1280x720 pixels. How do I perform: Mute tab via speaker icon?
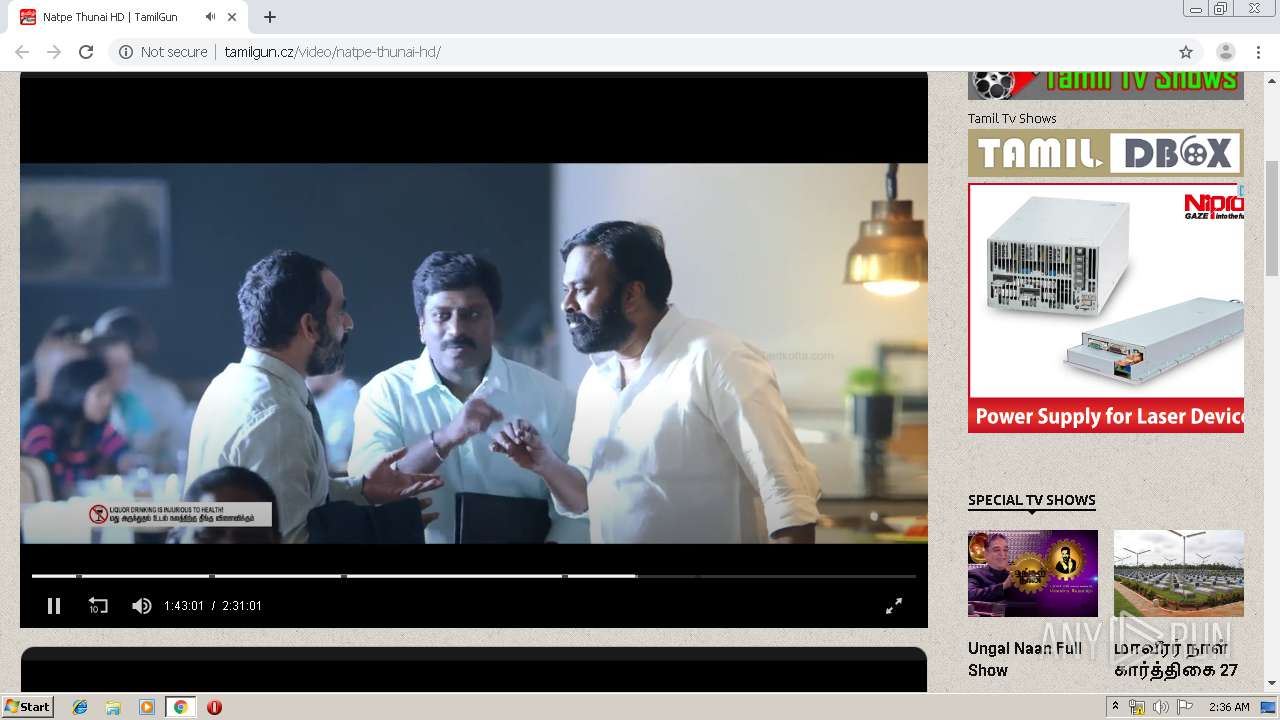tap(210, 17)
